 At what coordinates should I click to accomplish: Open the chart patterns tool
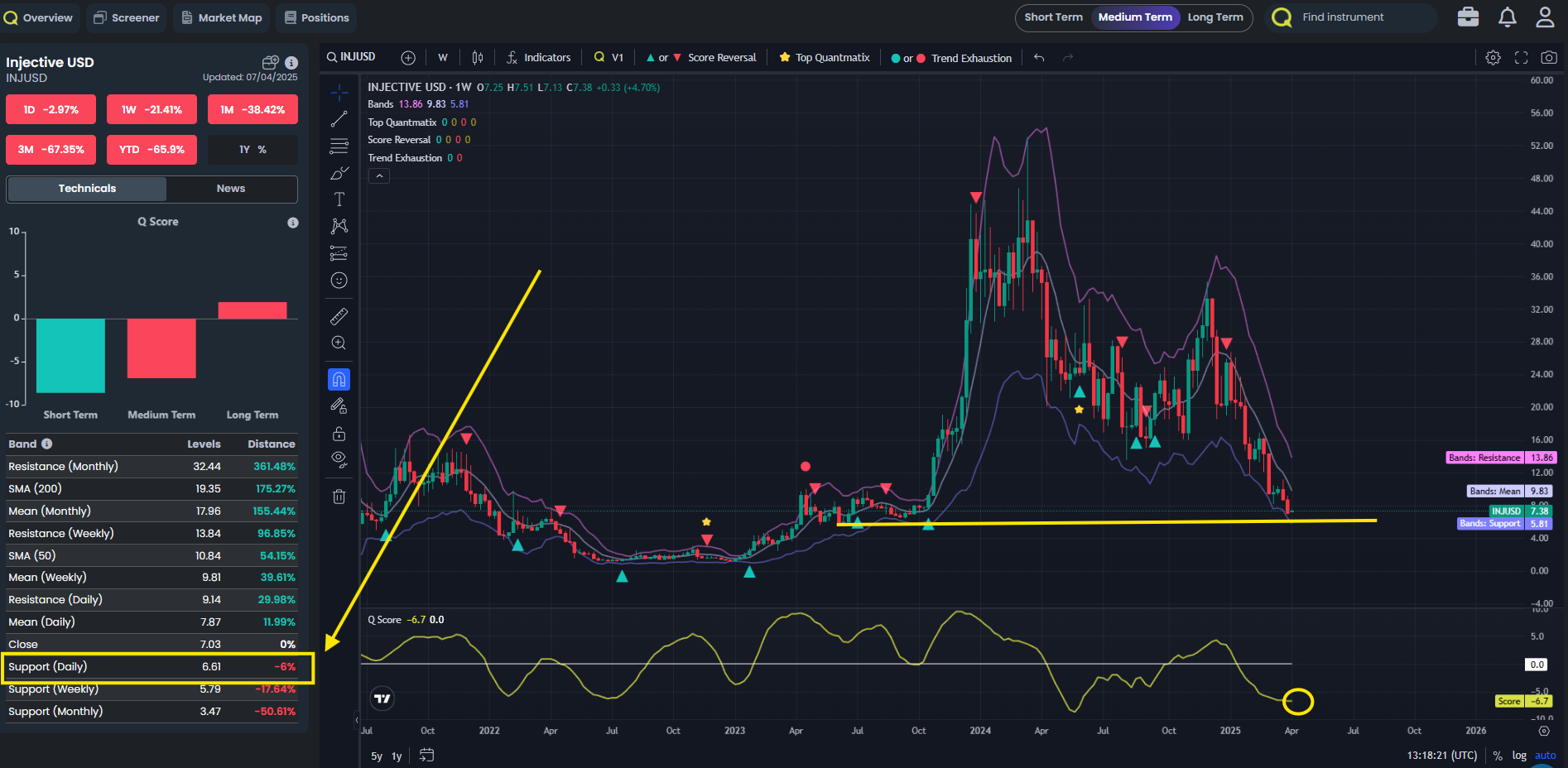(339, 226)
